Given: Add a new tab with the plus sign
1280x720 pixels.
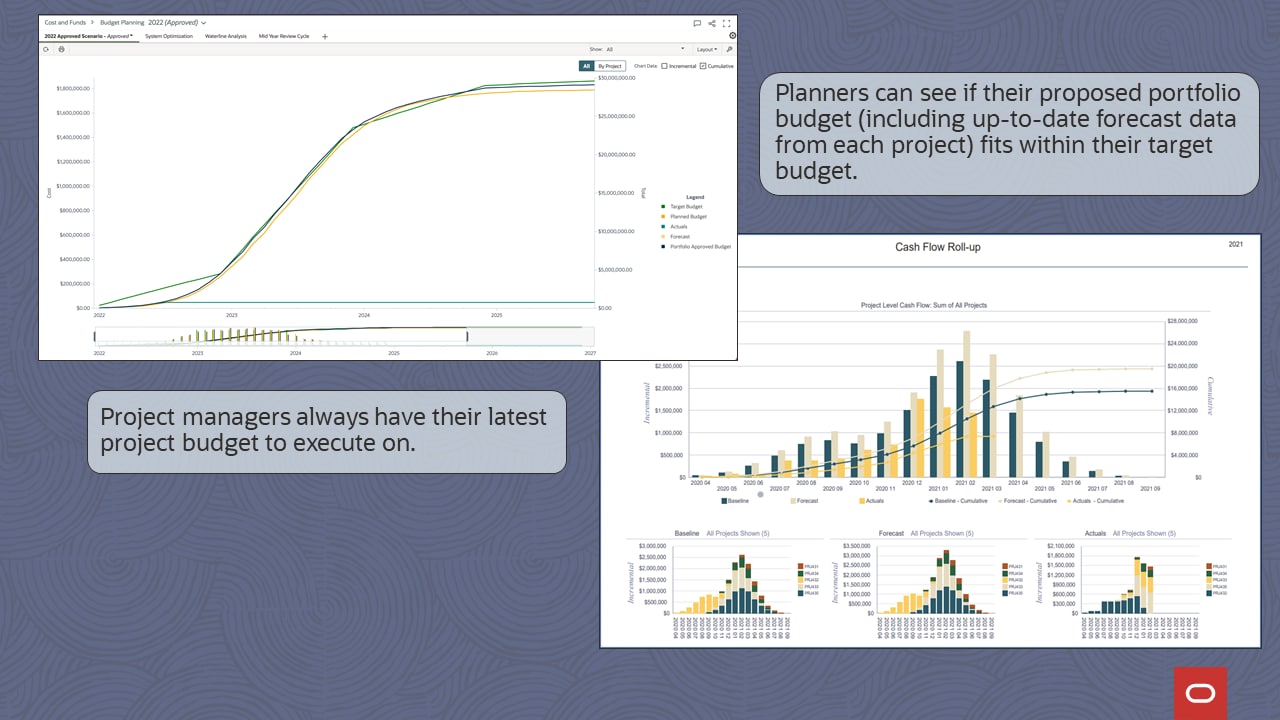Looking at the screenshot, I should pos(325,36).
